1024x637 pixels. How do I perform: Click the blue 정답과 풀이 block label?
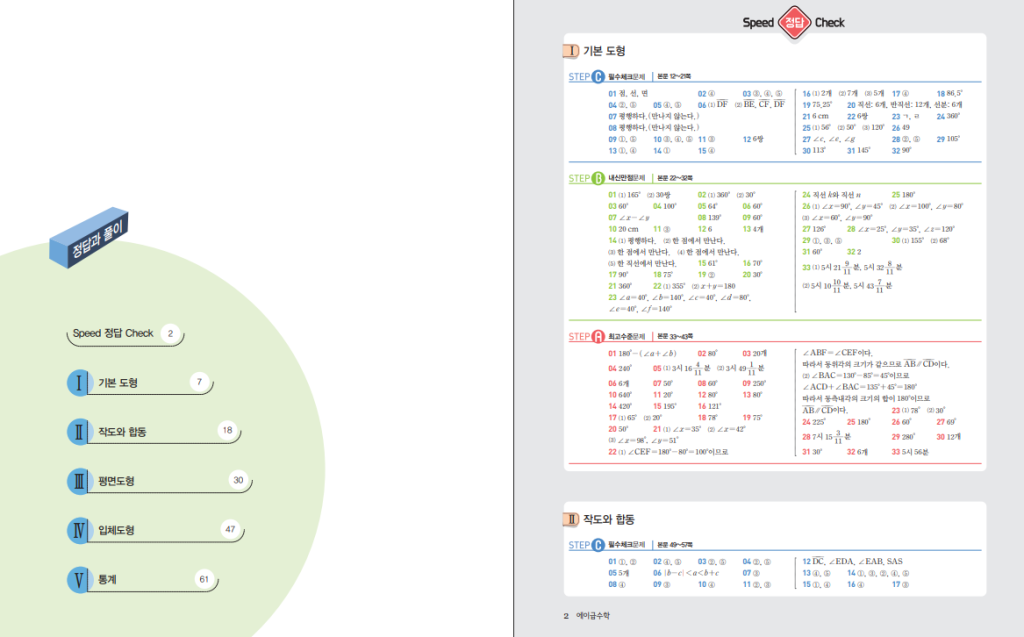(x=91, y=242)
